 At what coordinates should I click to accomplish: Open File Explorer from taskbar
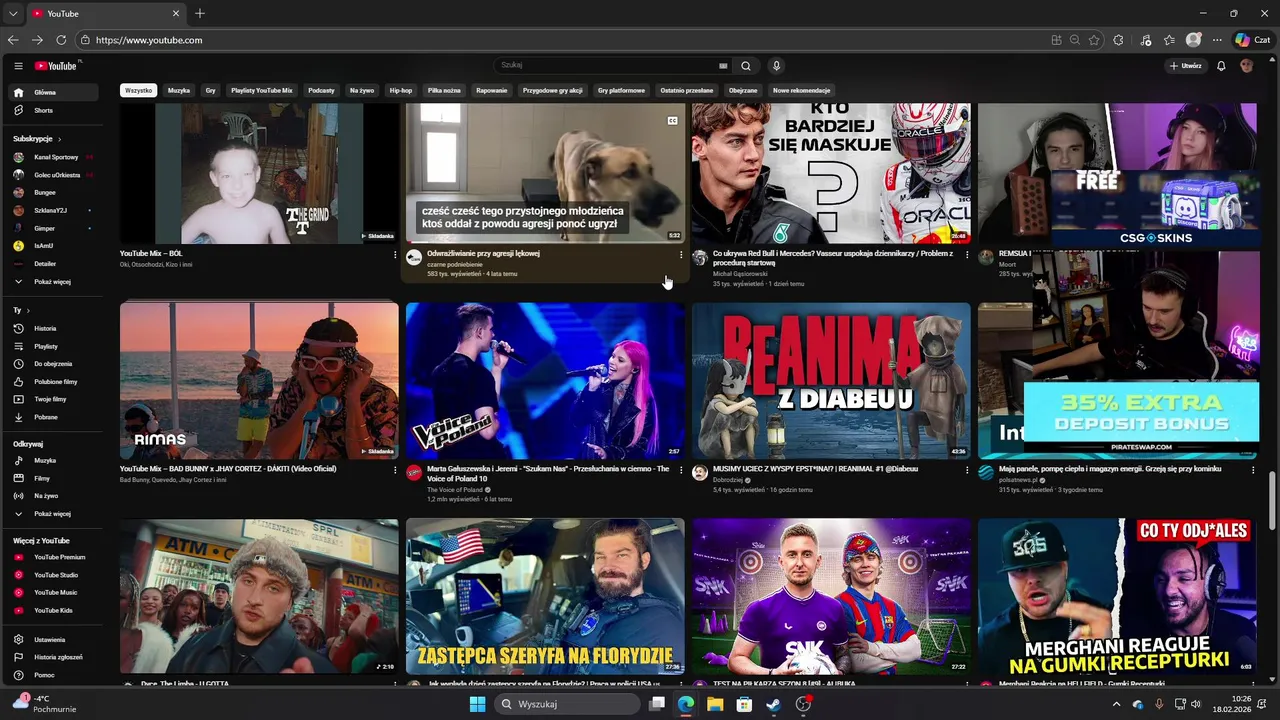point(715,704)
